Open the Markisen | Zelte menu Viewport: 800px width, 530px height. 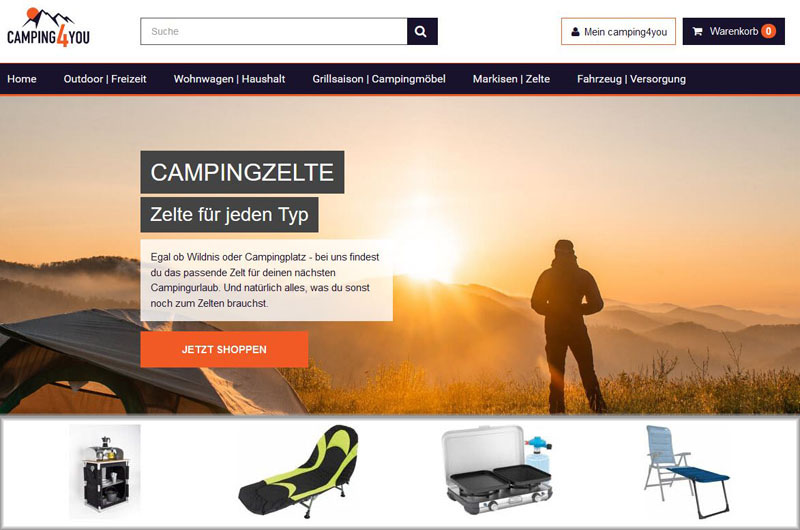coord(511,79)
